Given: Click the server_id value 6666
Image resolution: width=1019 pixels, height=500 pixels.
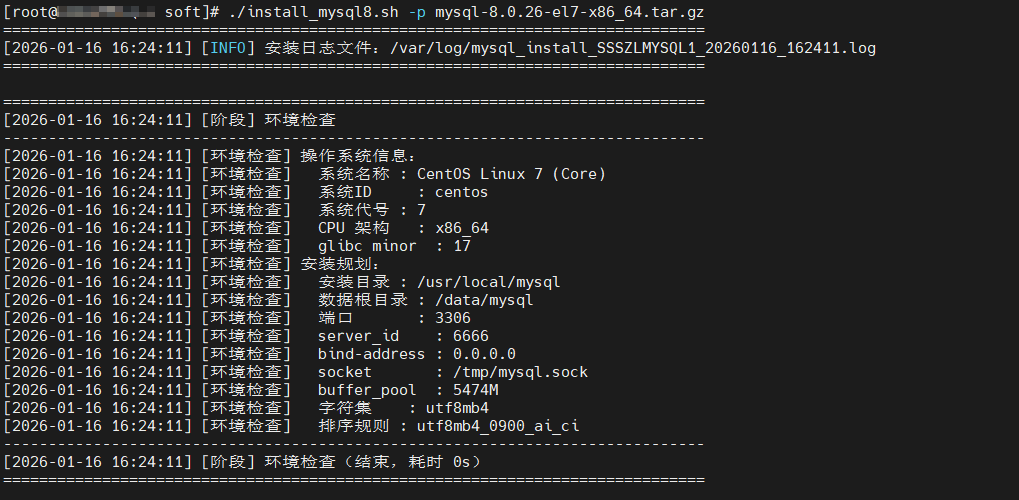Looking at the screenshot, I should pyautogui.click(x=470, y=336).
